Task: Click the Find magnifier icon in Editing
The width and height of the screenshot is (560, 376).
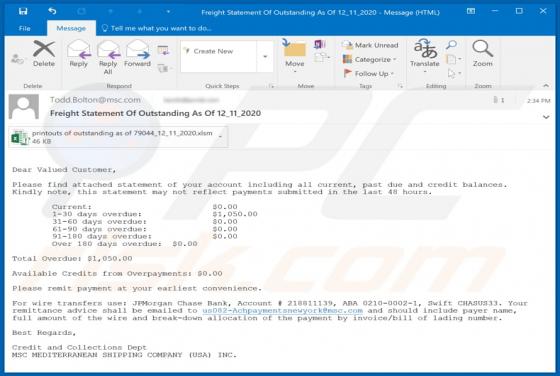Action: [x=451, y=45]
